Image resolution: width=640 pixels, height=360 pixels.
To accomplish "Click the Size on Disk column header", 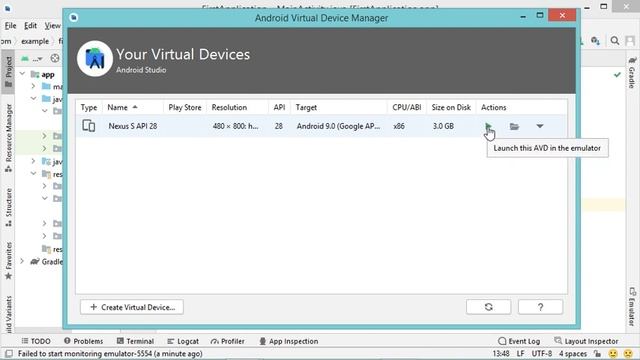I will tap(451, 107).
